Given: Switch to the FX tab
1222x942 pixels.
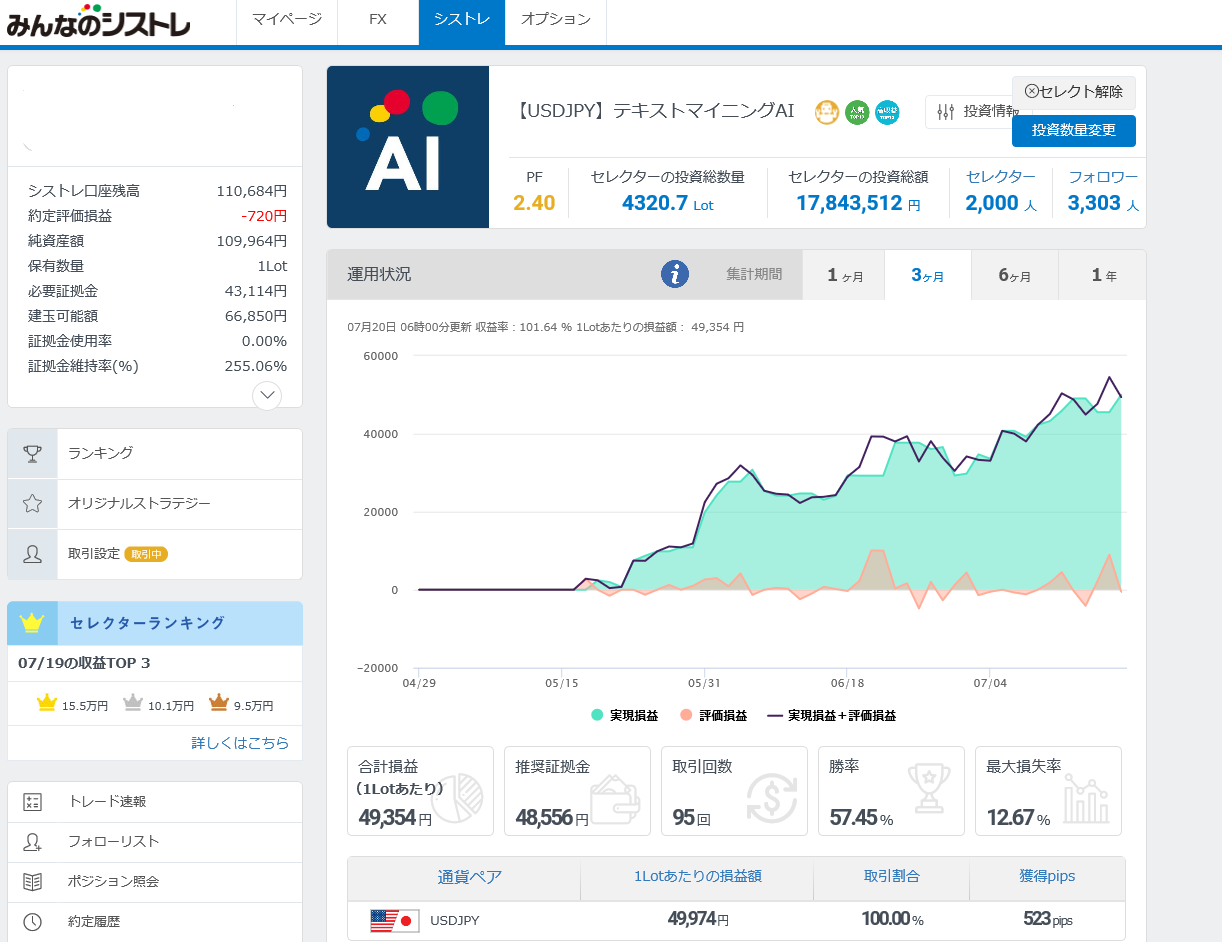Looking at the screenshot, I should tap(378, 20).
